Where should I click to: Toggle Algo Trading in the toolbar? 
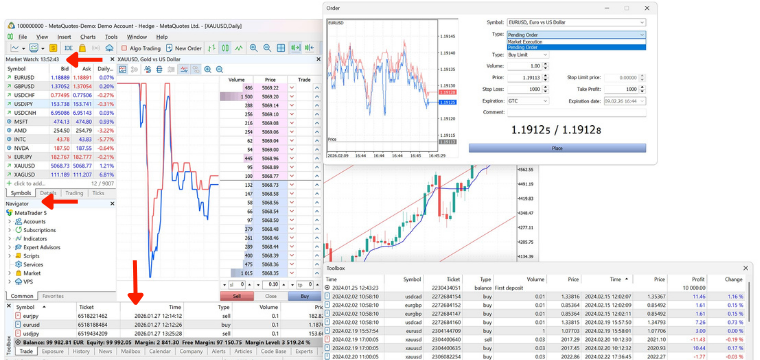141,48
